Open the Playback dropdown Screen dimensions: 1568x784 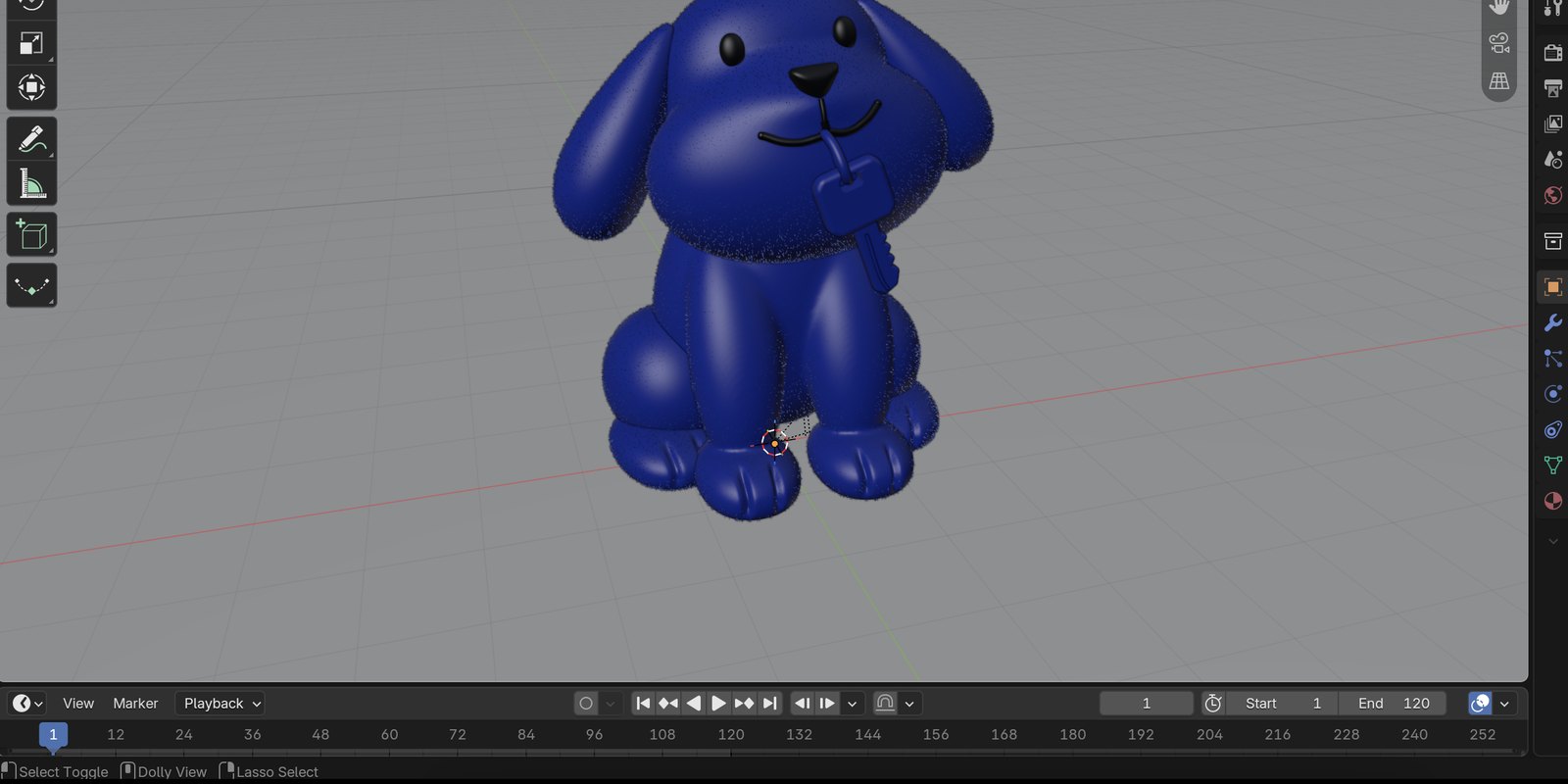(220, 704)
